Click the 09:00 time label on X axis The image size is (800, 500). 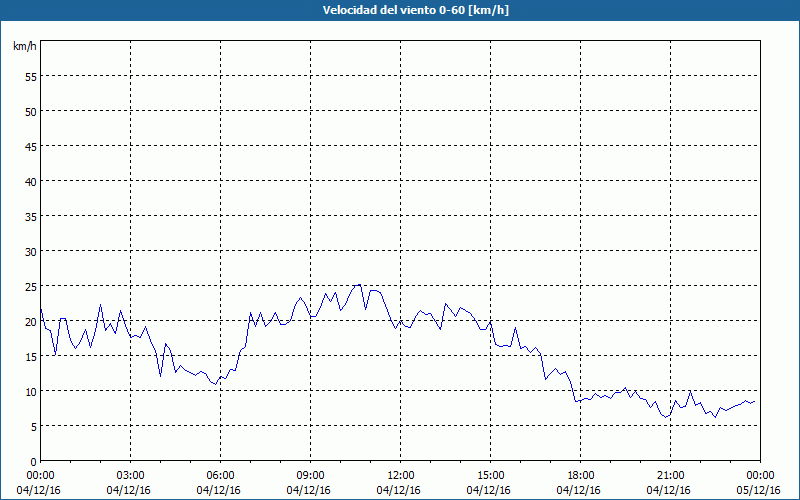tap(310, 476)
